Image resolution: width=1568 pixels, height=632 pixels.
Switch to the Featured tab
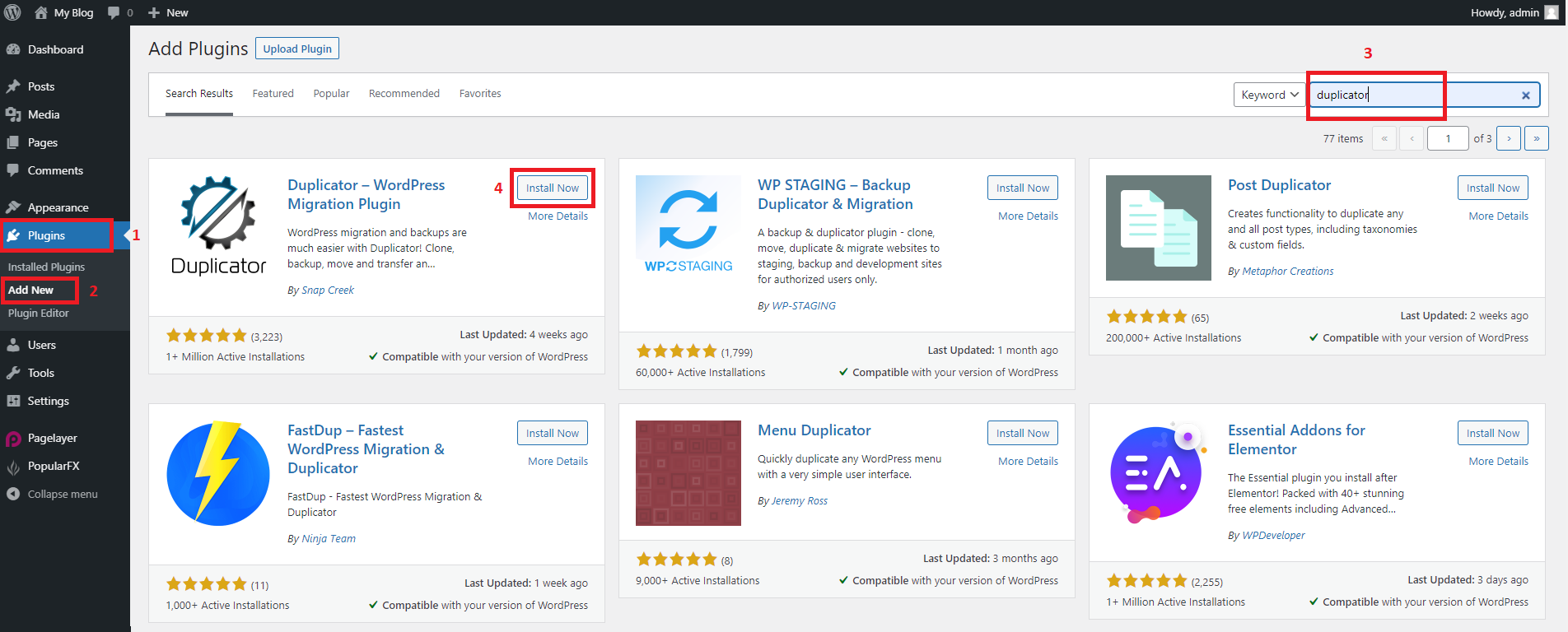click(x=273, y=94)
